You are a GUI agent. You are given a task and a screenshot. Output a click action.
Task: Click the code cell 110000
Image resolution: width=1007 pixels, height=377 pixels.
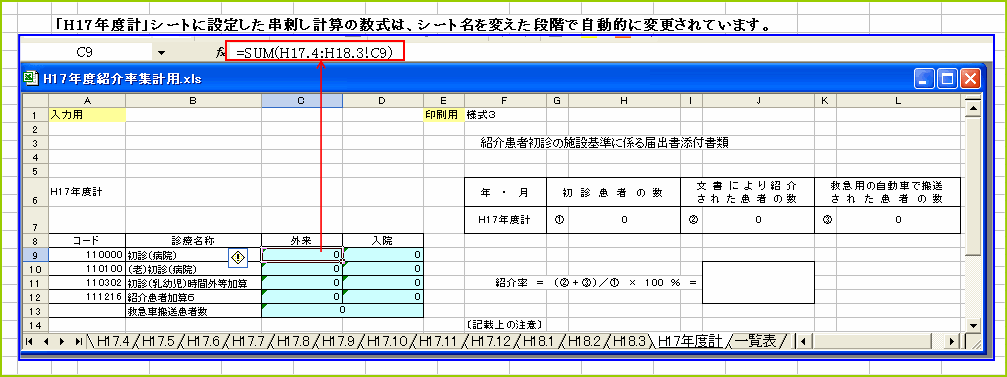(87, 255)
